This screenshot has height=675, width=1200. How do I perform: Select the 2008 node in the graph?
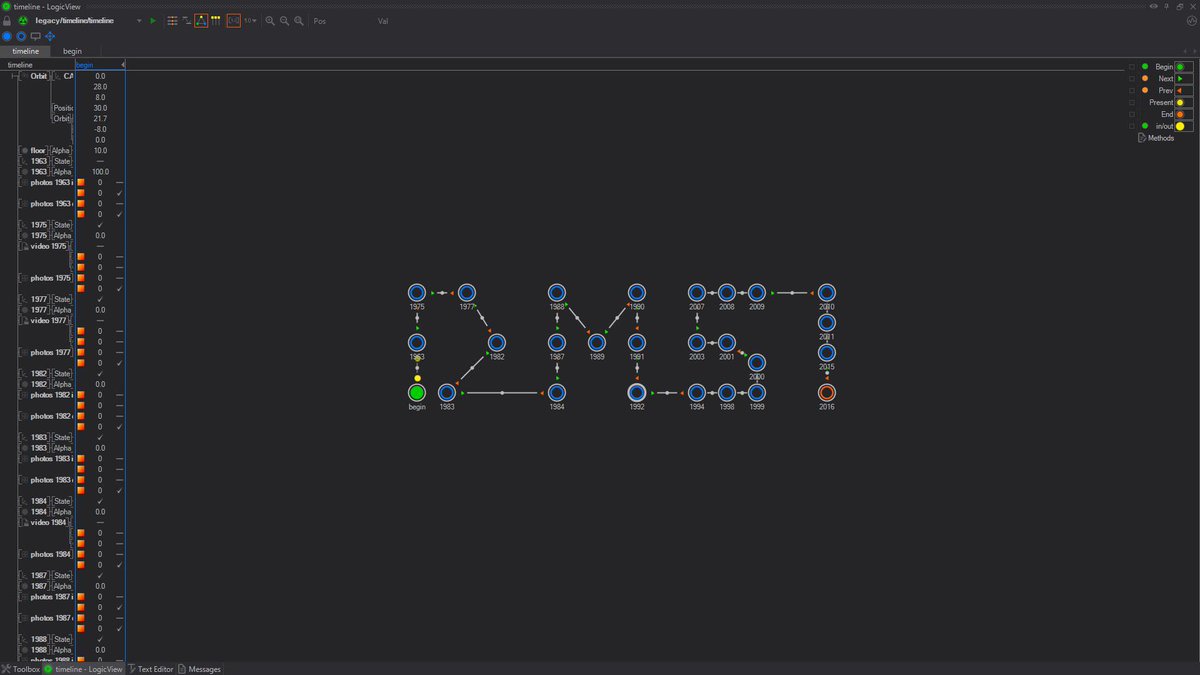tap(727, 293)
